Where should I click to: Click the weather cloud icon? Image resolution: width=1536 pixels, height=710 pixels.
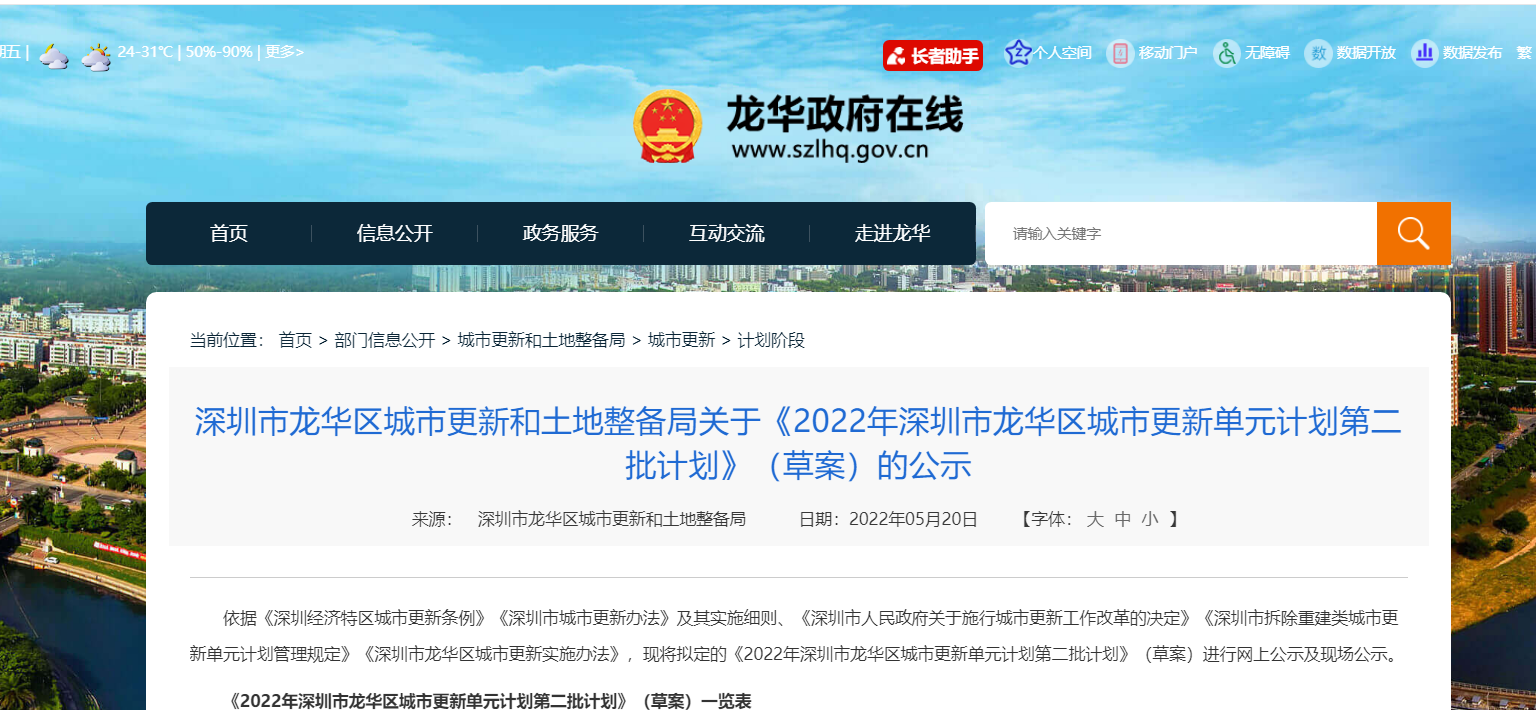click(x=54, y=57)
